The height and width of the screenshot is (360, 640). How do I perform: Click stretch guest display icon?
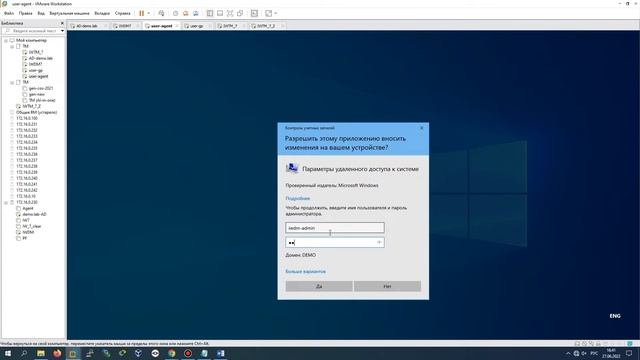point(269,13)
